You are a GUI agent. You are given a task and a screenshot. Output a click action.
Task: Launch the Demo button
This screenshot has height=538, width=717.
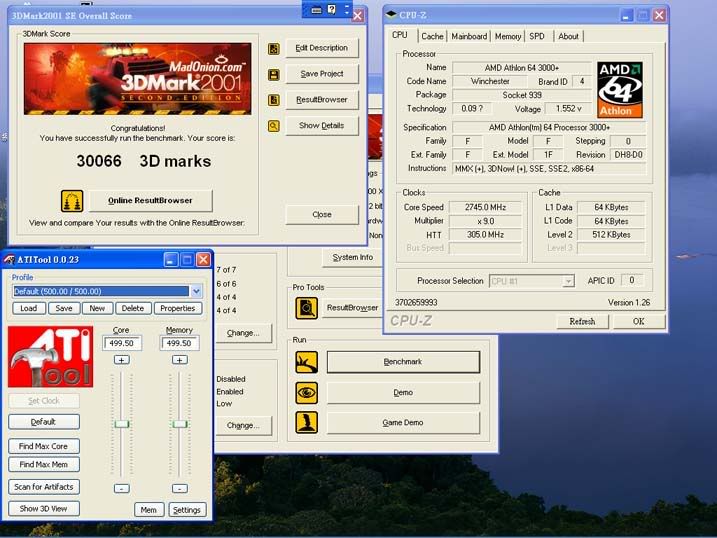(403, 393)
